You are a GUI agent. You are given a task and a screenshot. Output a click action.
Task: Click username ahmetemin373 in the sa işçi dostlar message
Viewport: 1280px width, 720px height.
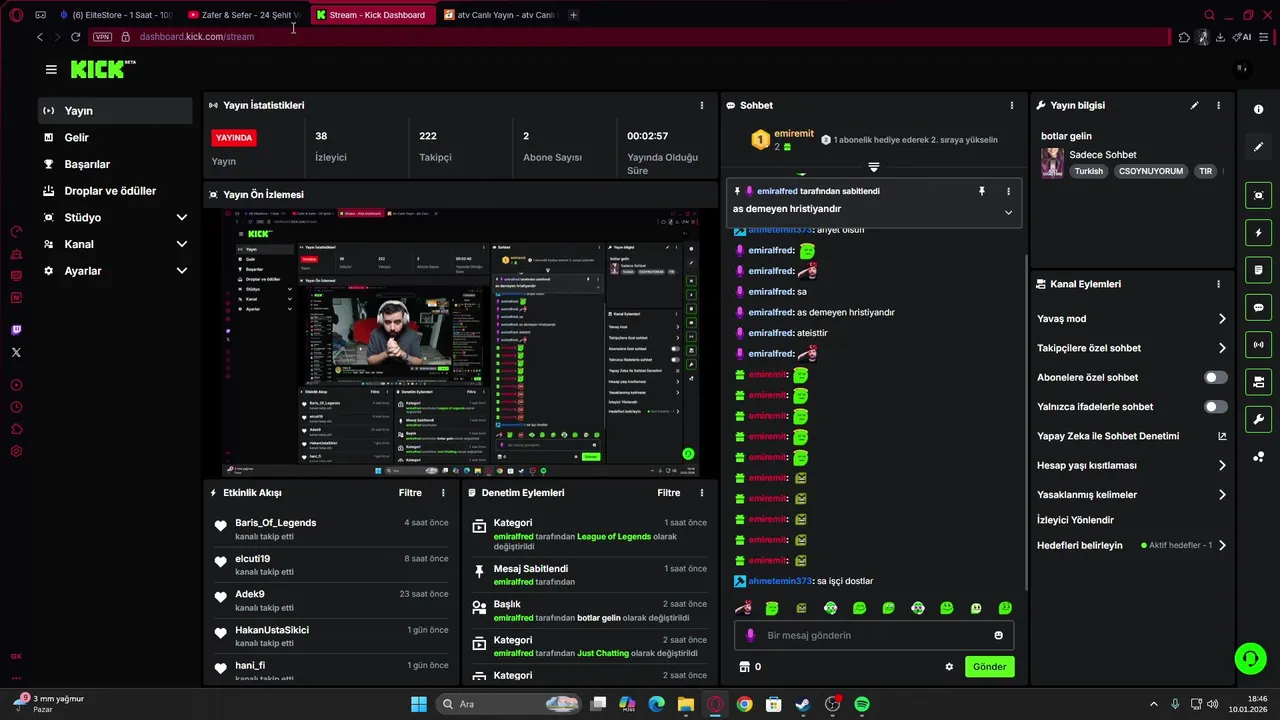[x=780, y=581]
